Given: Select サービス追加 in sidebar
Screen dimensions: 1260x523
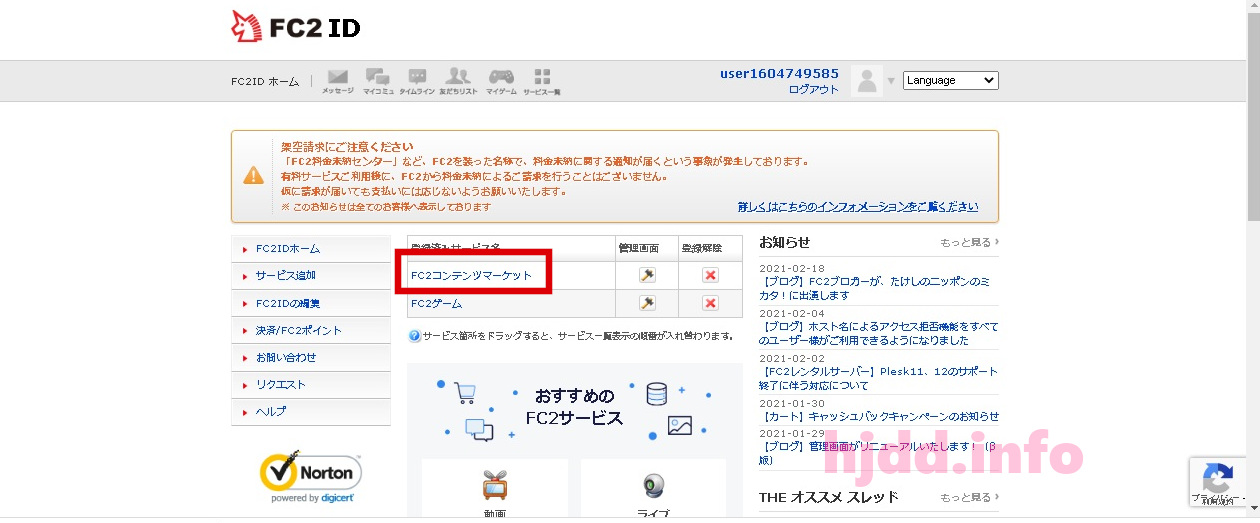Looking at the screenshot, I should tap(311, 276).
